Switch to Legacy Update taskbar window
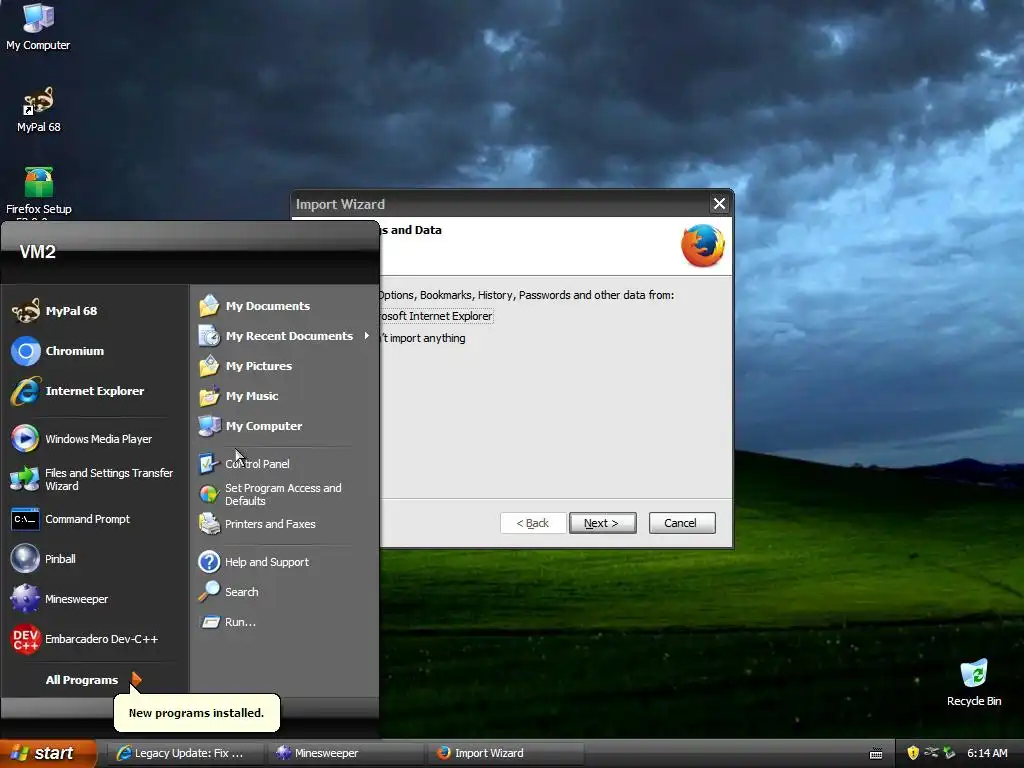The image size is (1024, 768). click(185, 753)
